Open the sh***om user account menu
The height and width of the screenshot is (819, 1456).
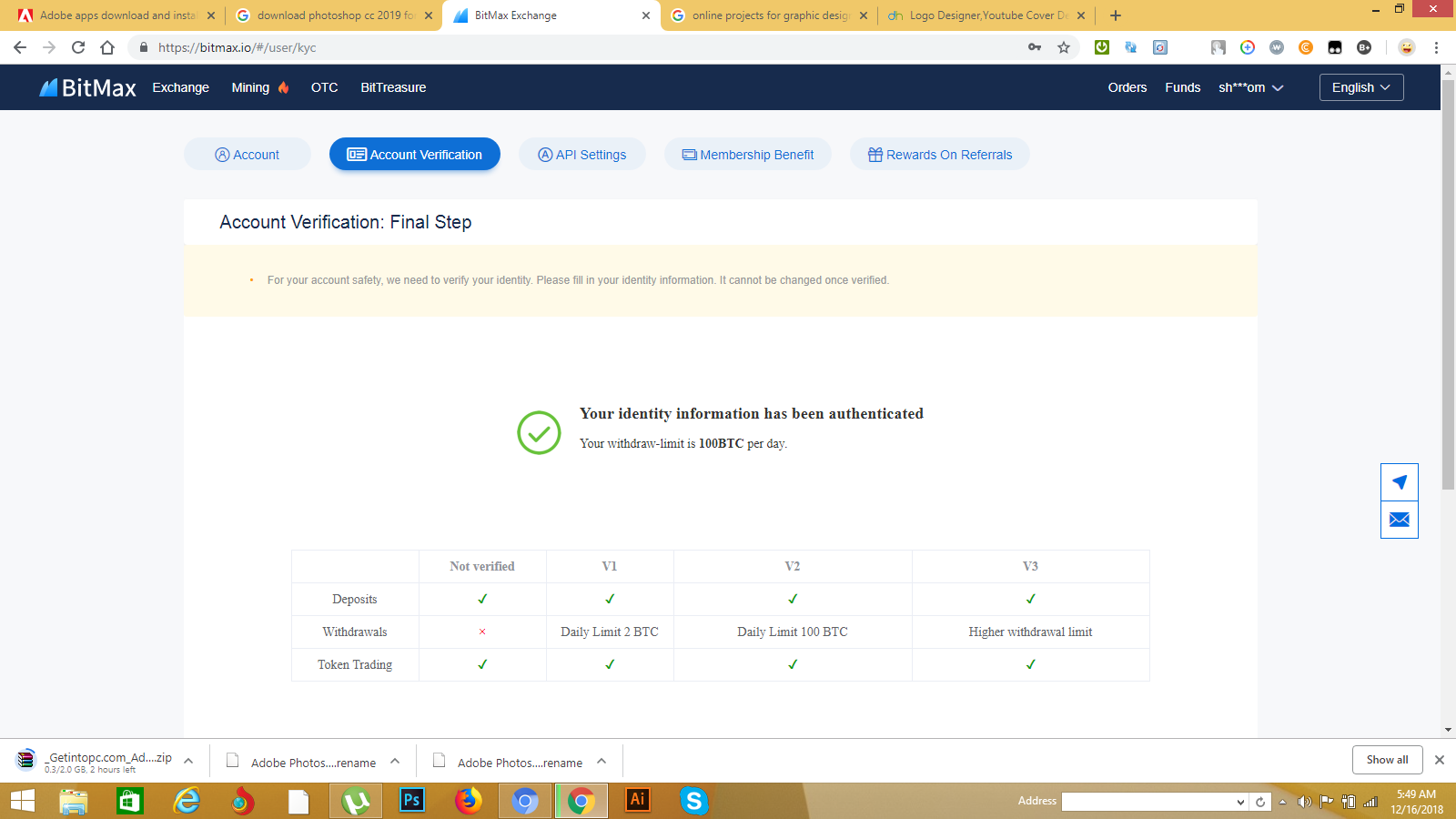1251,87
